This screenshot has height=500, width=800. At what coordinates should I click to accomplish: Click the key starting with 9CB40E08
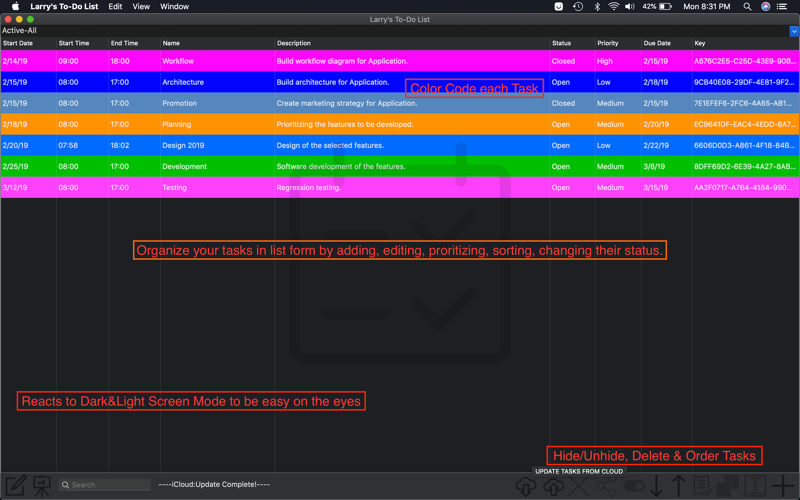point(744,82)
